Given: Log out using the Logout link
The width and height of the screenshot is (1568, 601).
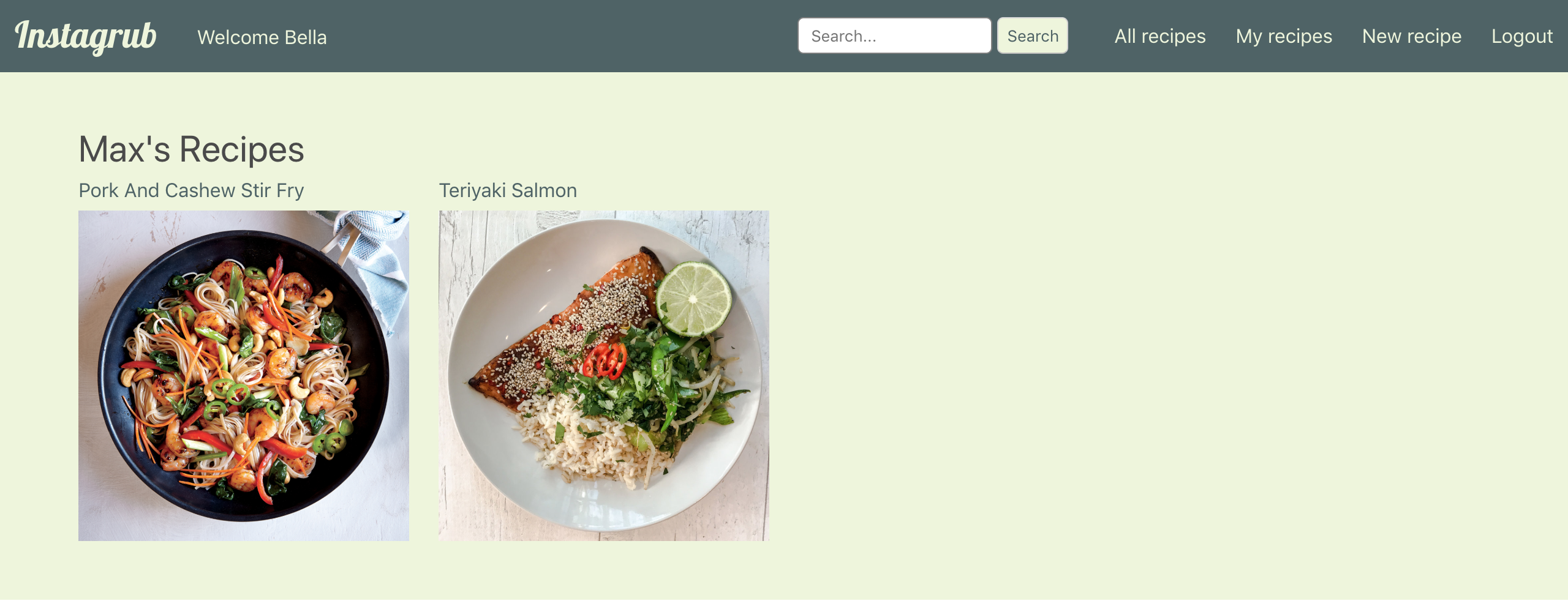Looking at the screenshot, I should pyautogui.click(x=1522, y=36).
